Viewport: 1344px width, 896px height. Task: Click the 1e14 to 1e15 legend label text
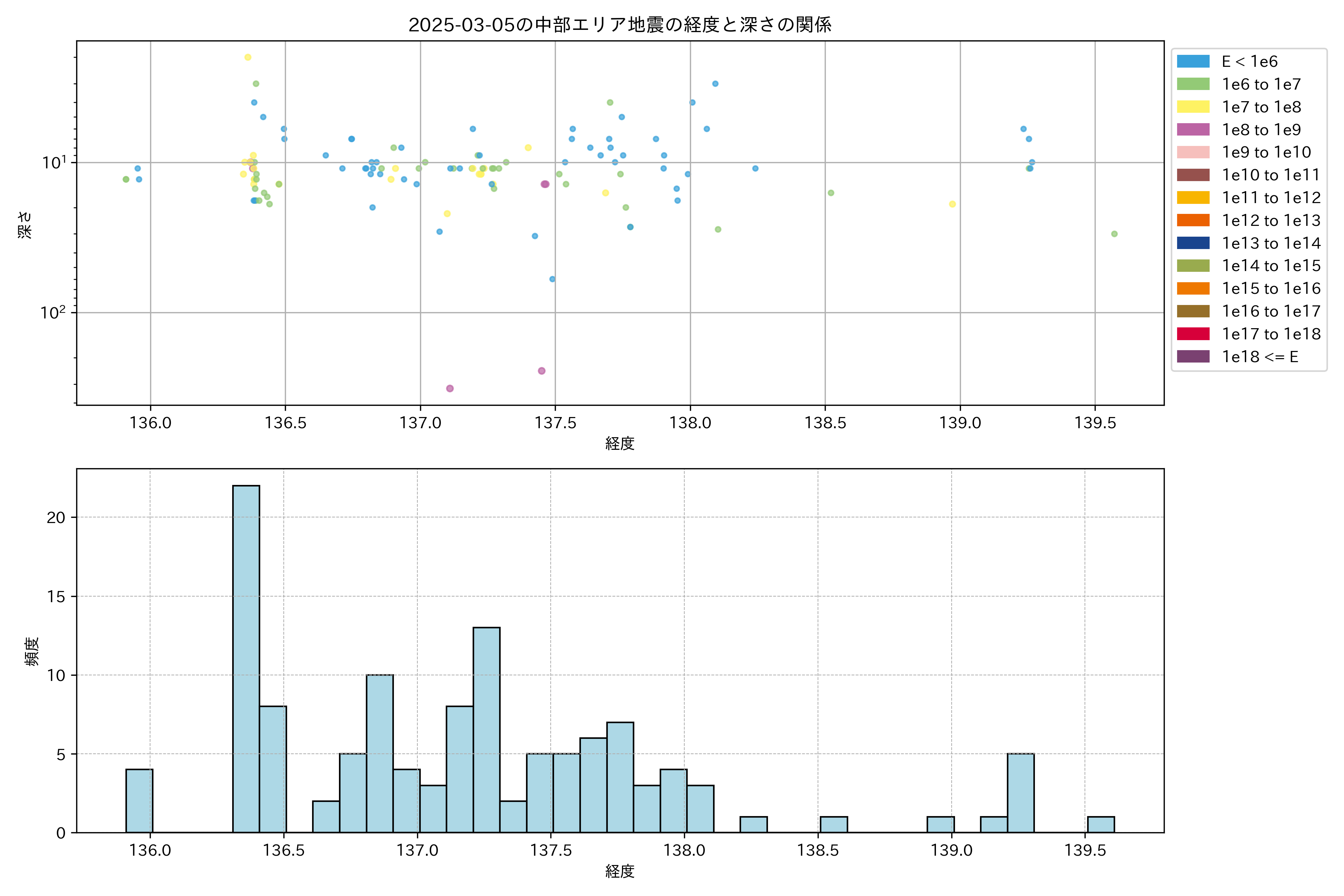click(1271, 266)
